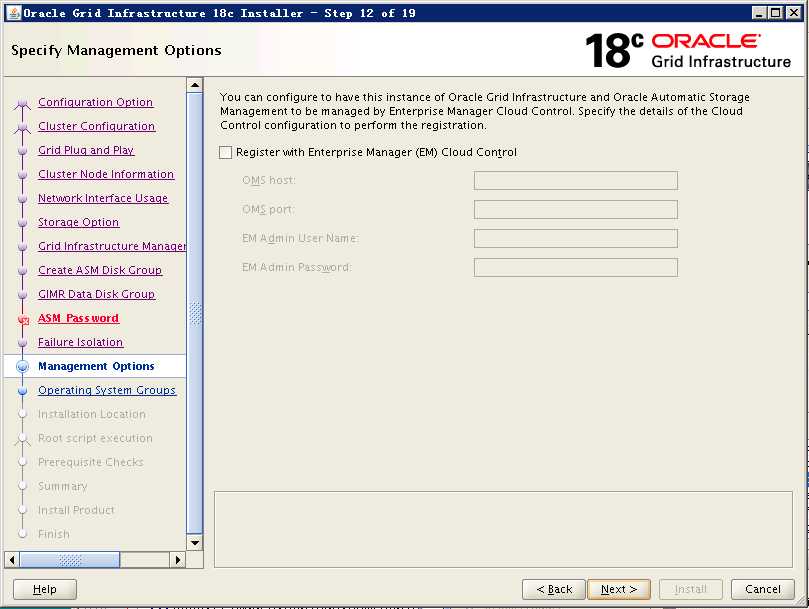Click the Specify Management Options heading
809x609 pixels.
(116, 51)
